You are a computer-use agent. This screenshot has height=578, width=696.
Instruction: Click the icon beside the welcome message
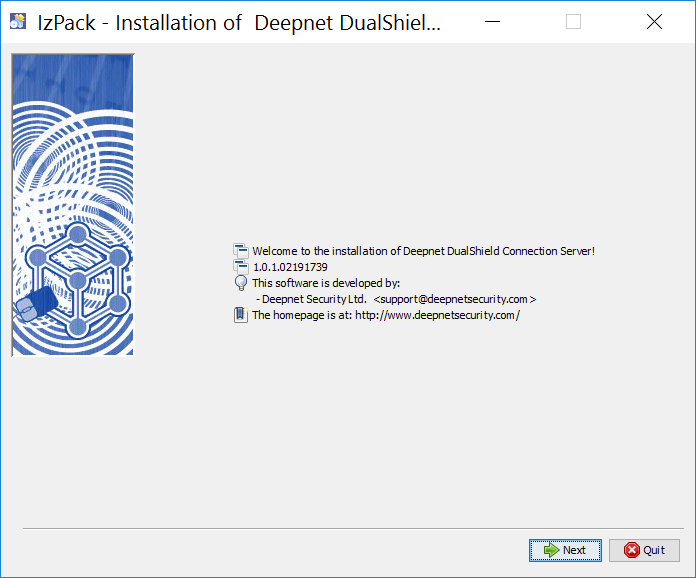click(240, 251)
